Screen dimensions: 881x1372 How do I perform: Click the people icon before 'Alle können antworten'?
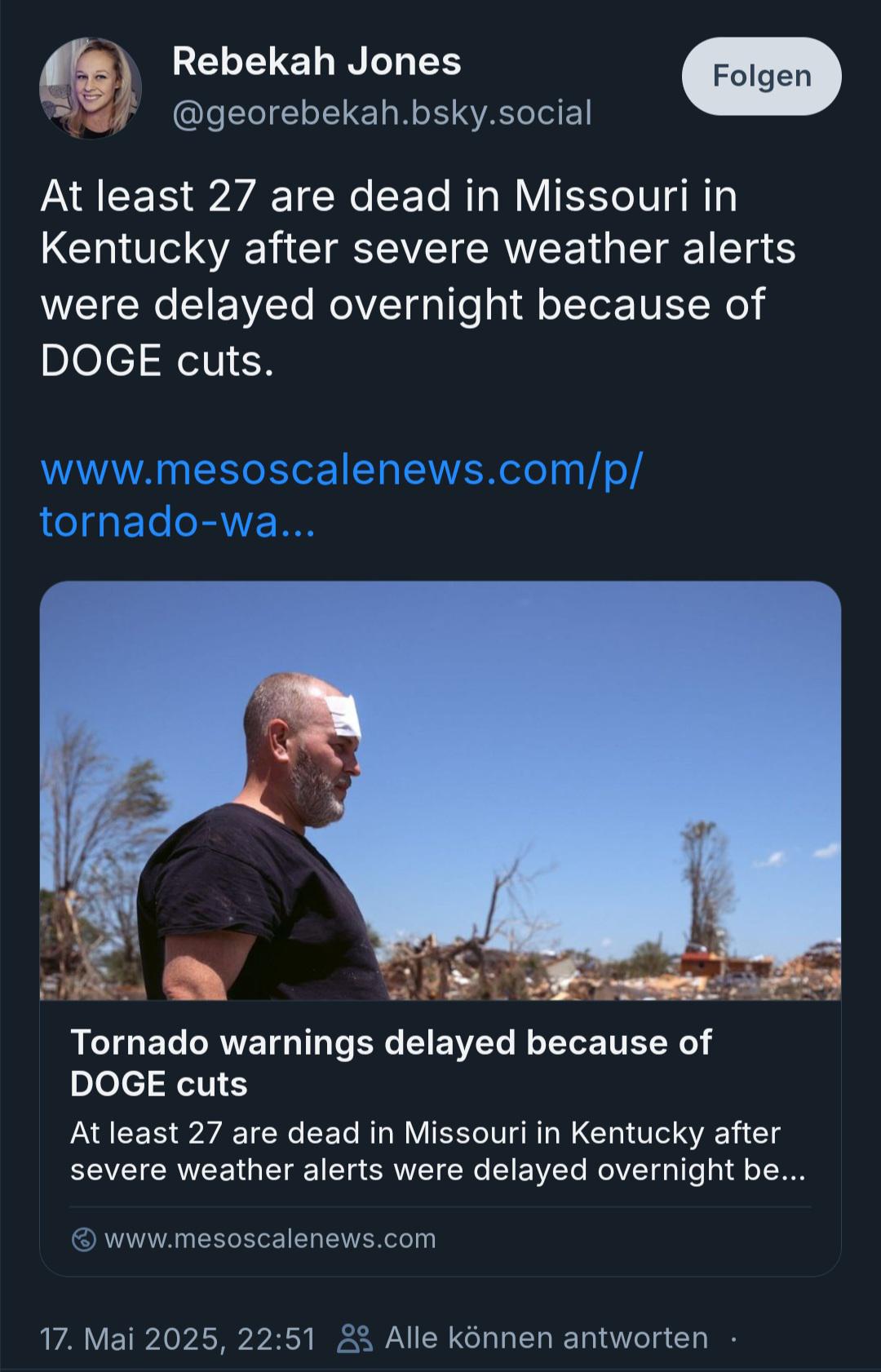point(355,1339)
